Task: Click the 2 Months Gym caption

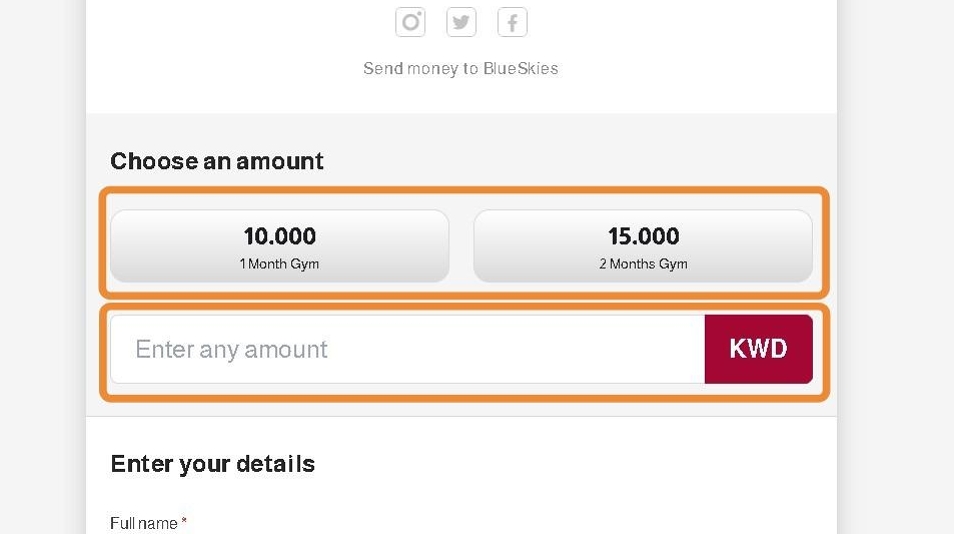Action: point(643,265)
